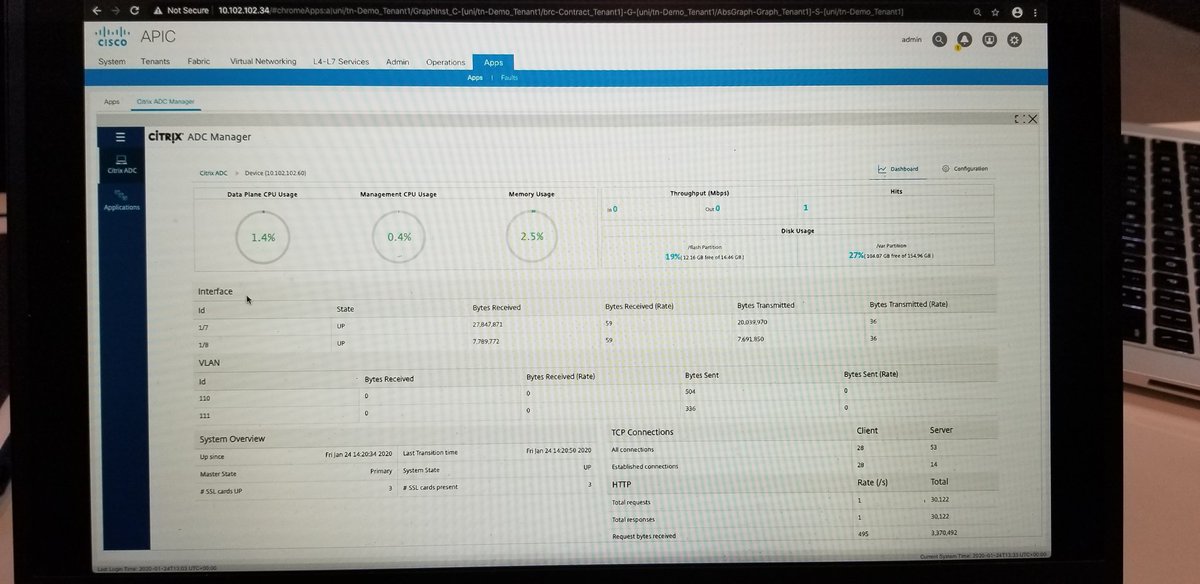Screen dimensions: 1200x584
Task: Bookmark page using the star icon
Action: click(997, 12)
